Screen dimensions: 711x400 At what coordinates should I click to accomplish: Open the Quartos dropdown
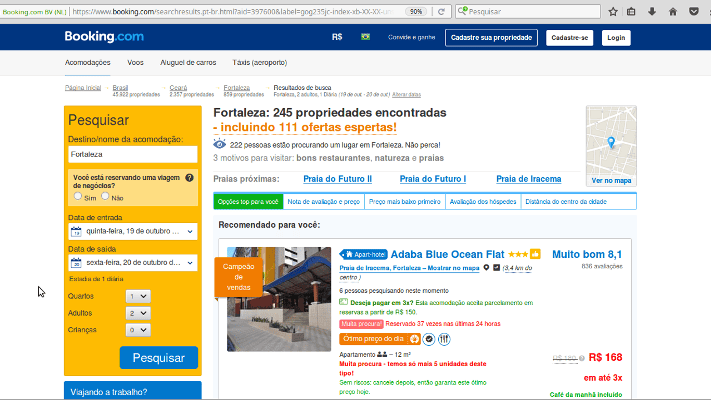click(138, 296)
